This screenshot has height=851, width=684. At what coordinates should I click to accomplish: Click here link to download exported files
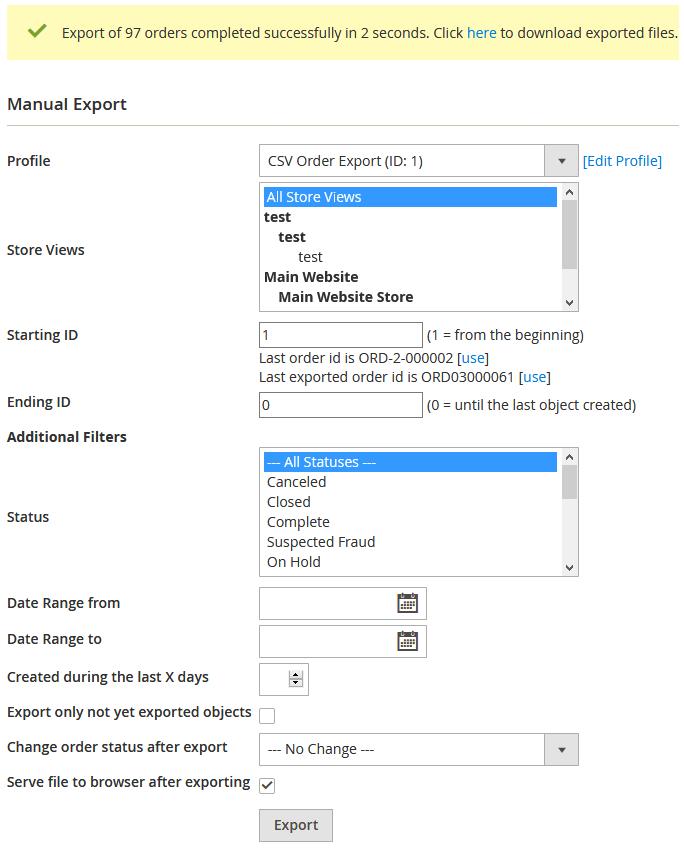pos(482,33)
